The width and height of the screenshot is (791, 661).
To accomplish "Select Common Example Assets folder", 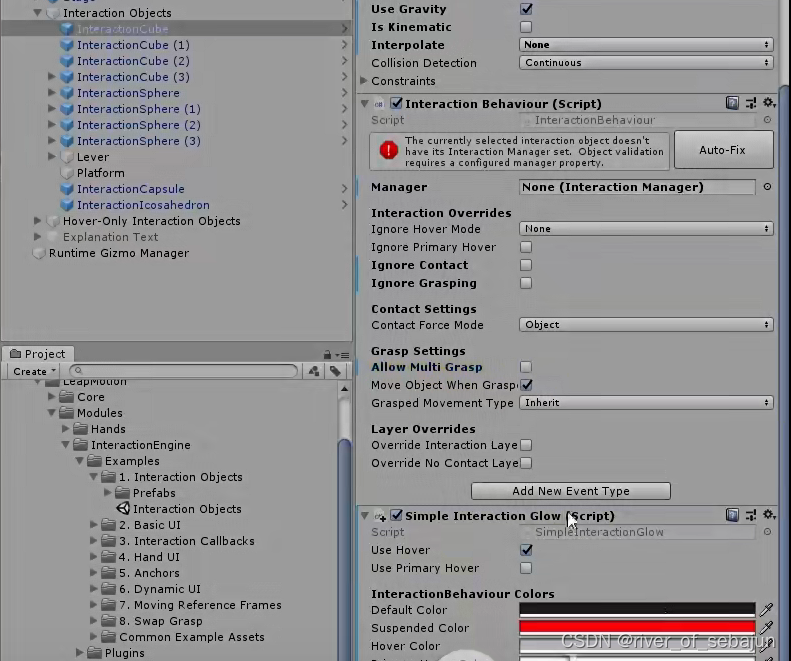I will [192, 637].
